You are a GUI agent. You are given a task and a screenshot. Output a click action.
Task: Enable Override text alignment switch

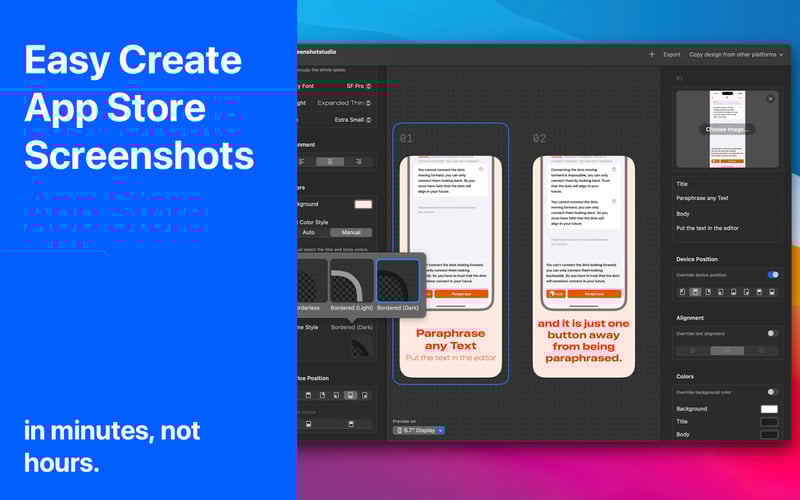pos(772,333)
